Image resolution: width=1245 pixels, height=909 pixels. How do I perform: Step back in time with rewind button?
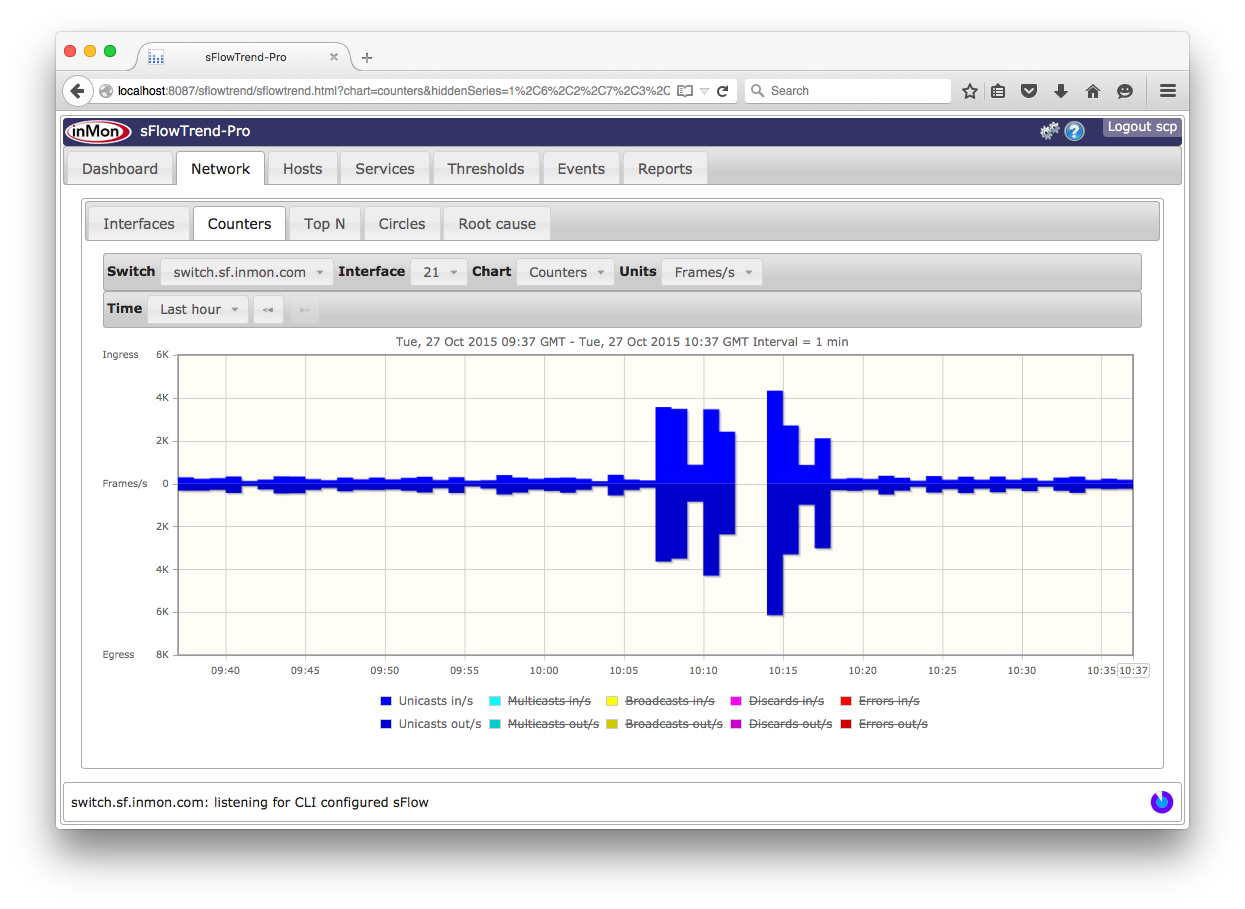[x=268, y=309]
